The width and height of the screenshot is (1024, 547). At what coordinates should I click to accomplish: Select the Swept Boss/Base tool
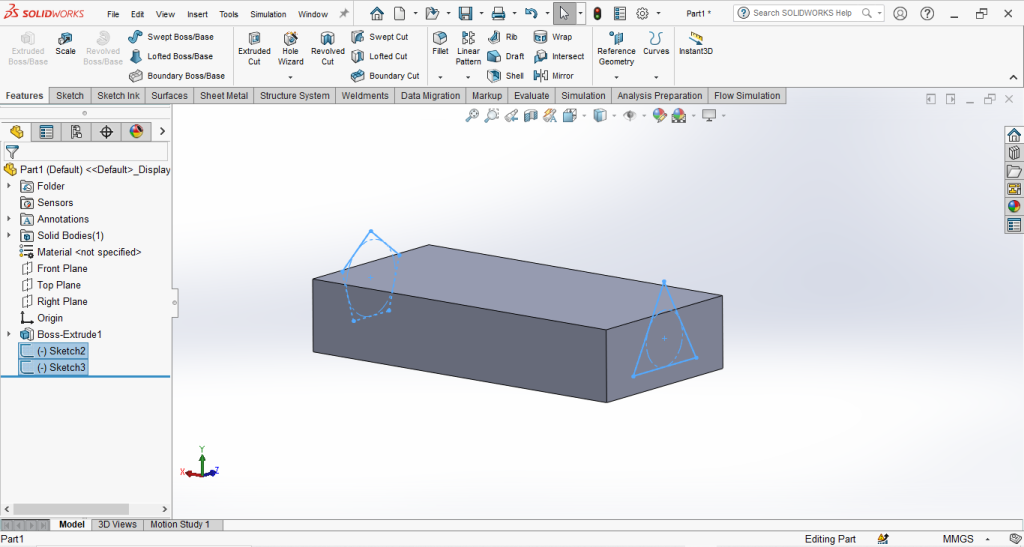171,37
